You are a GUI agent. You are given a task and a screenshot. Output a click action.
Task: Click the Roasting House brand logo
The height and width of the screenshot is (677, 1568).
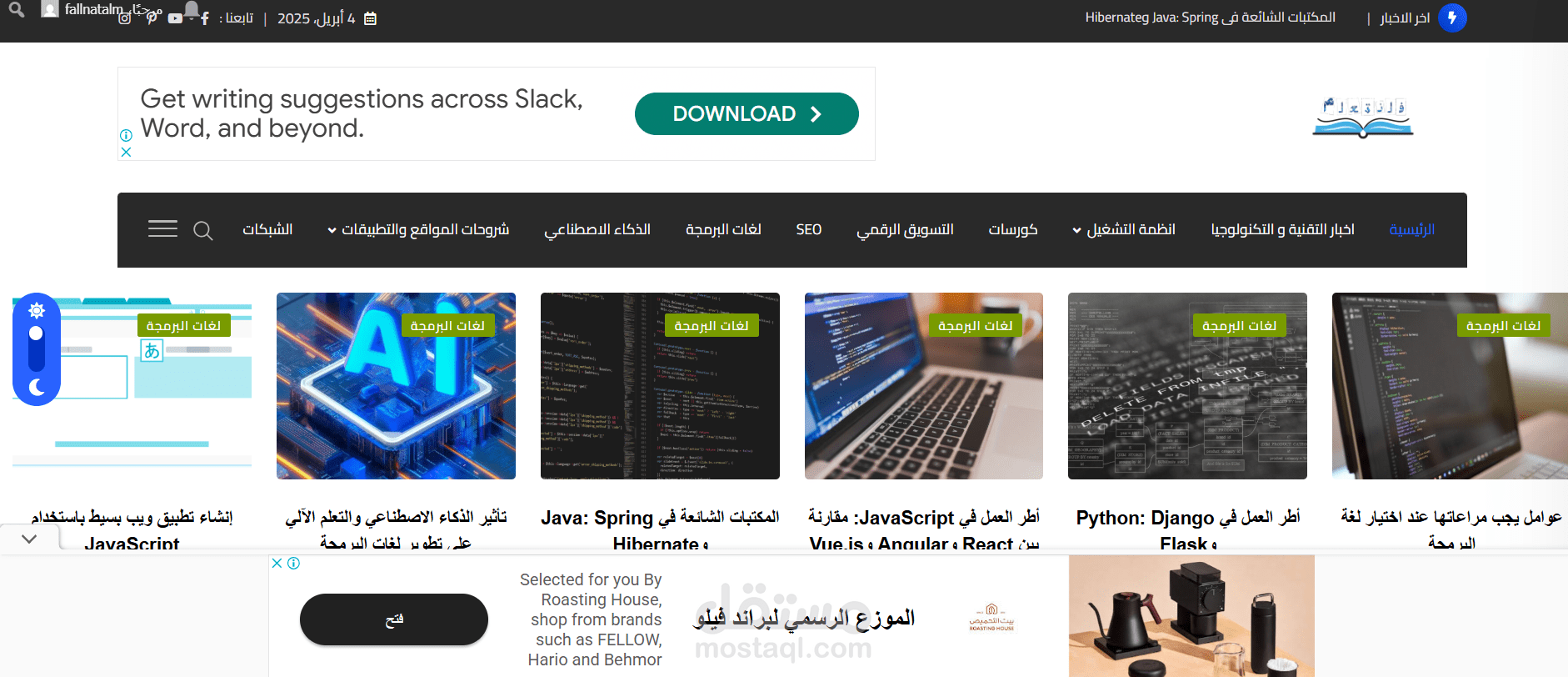pos(991,618)
